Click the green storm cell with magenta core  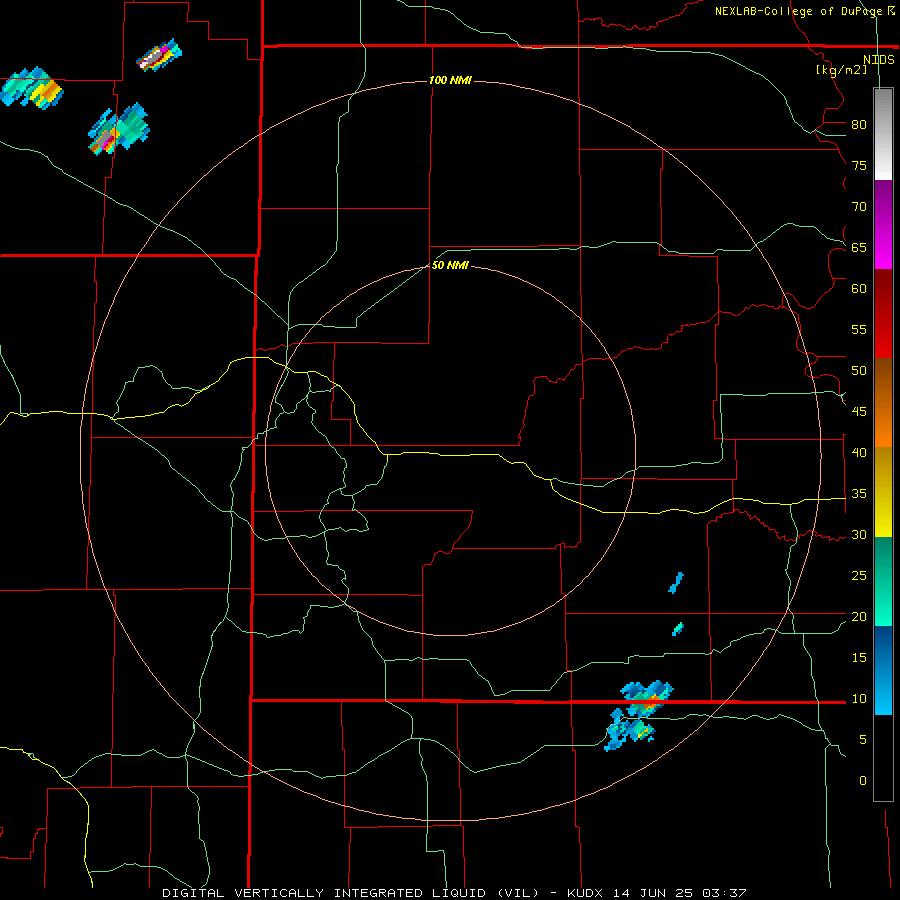pyautogui.click(x=119, y=129)
